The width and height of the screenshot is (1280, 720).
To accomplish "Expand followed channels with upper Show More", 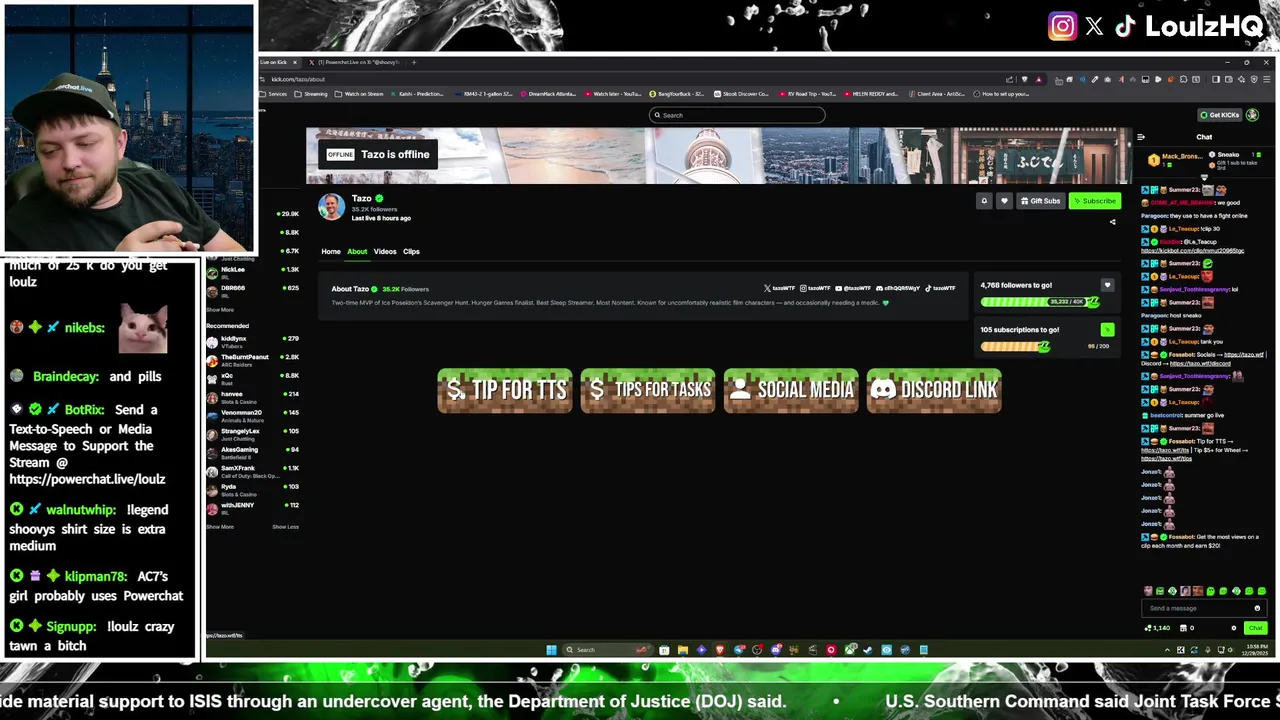I will pos(220,310).
